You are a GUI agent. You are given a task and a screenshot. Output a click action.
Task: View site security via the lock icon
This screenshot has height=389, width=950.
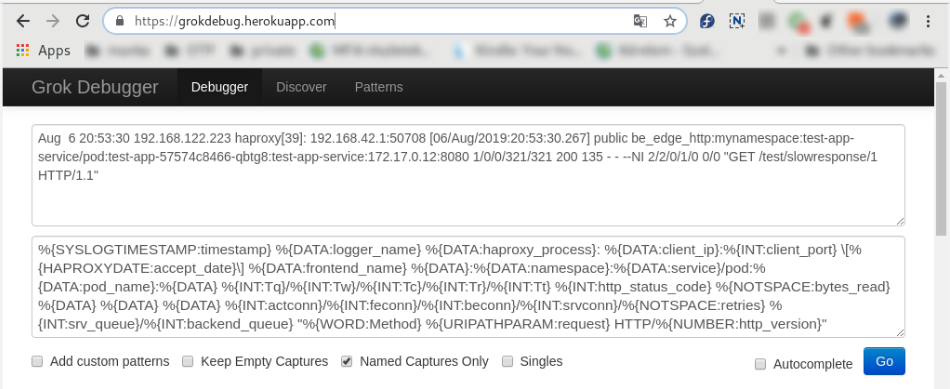119,21
